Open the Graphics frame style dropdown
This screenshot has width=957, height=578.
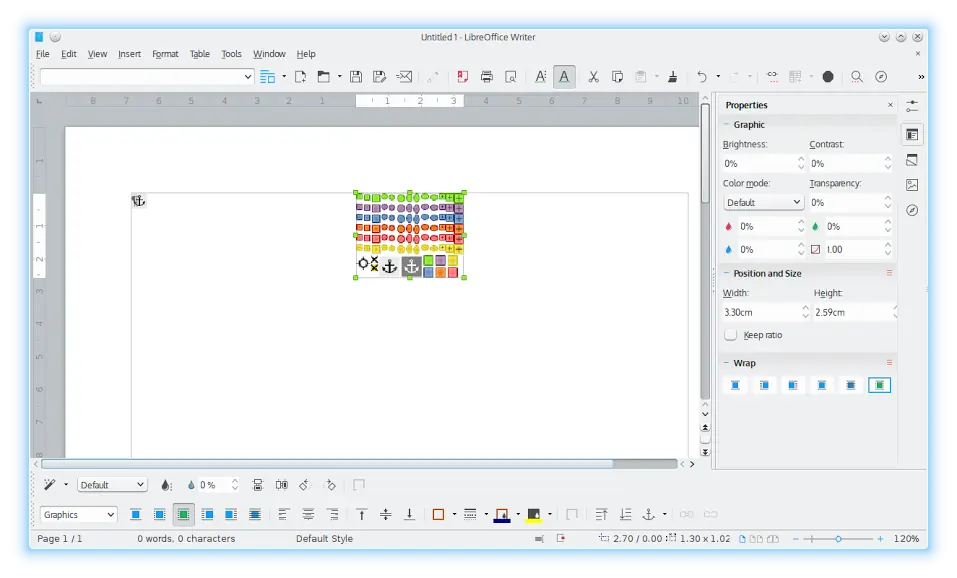(x=78, y=515)
